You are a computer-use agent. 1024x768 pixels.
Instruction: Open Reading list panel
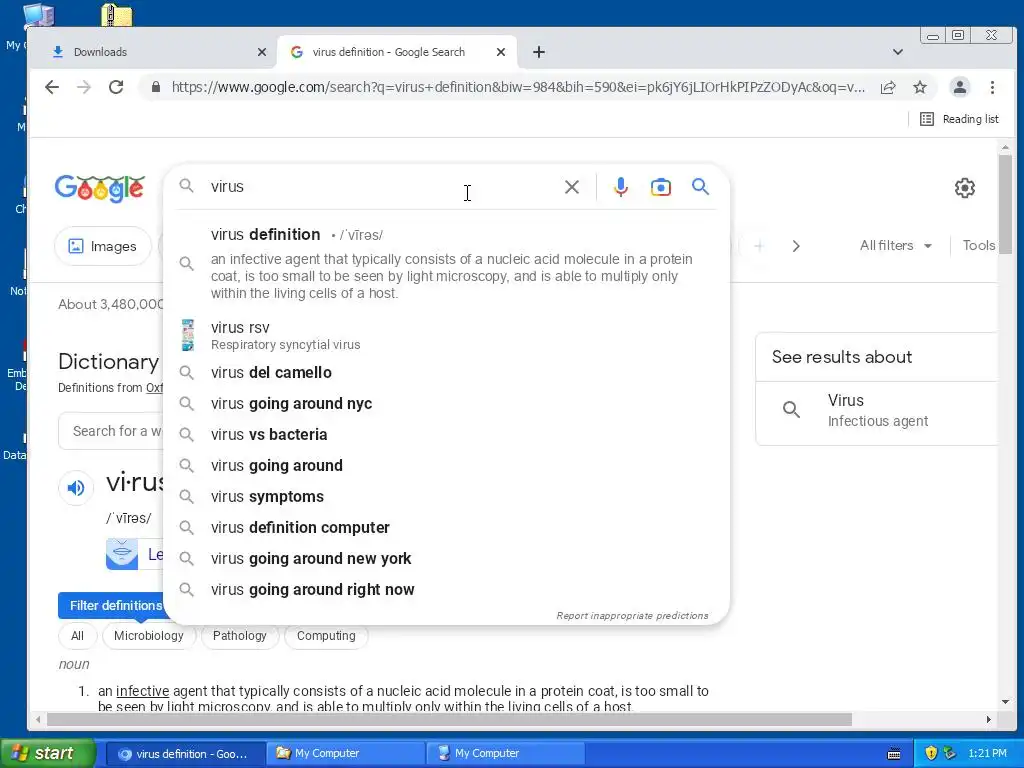click(959, 119)
